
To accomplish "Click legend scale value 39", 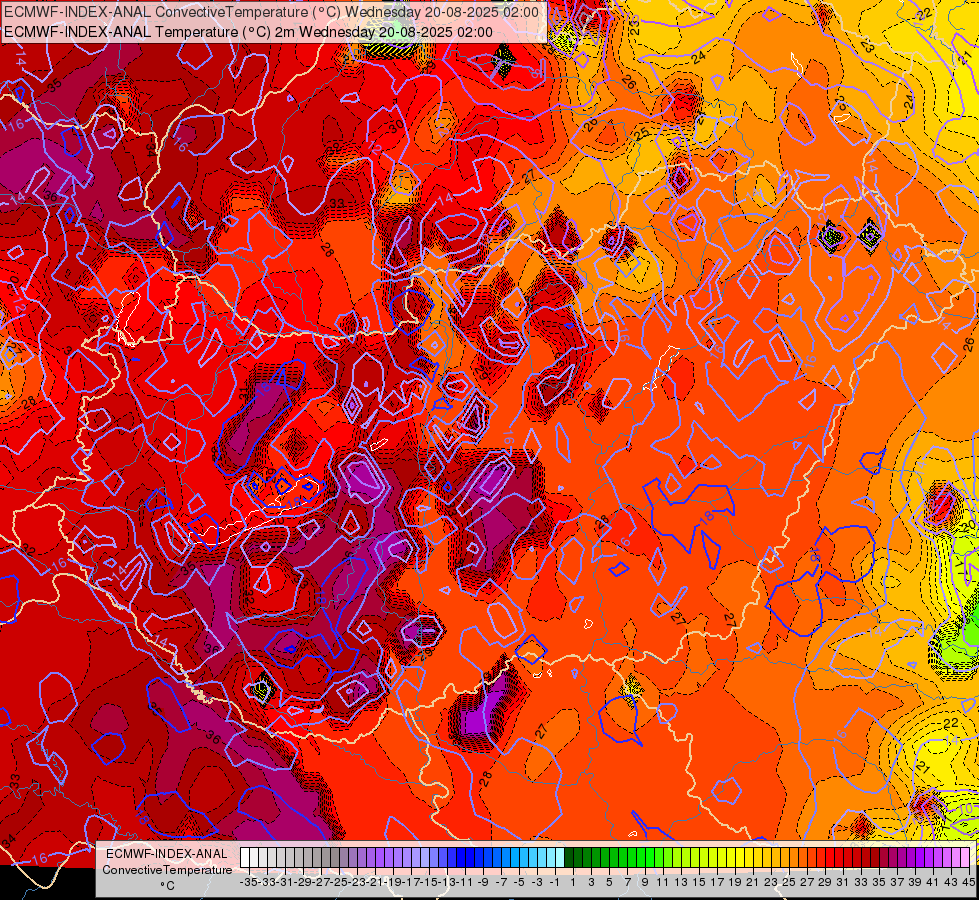I will coord(915,882).
